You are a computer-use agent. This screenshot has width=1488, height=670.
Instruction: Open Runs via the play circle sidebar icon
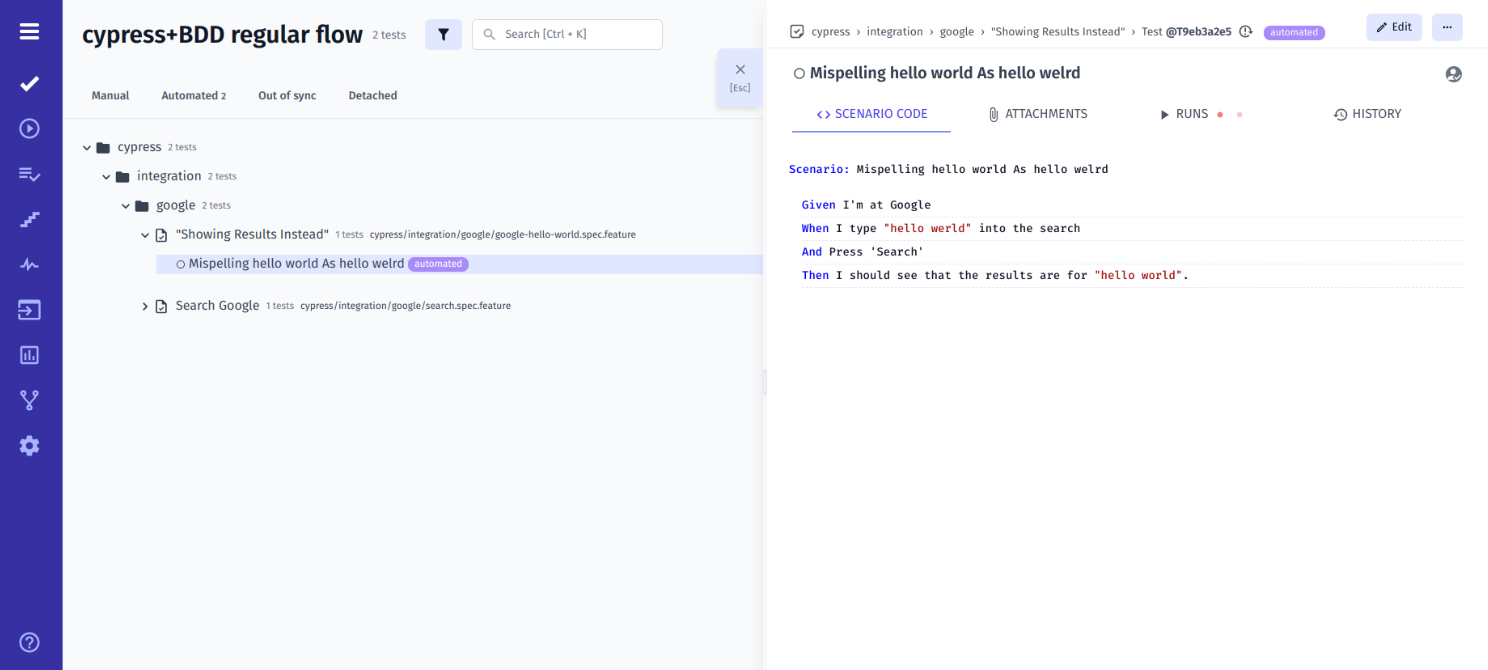tap(29, 128)
